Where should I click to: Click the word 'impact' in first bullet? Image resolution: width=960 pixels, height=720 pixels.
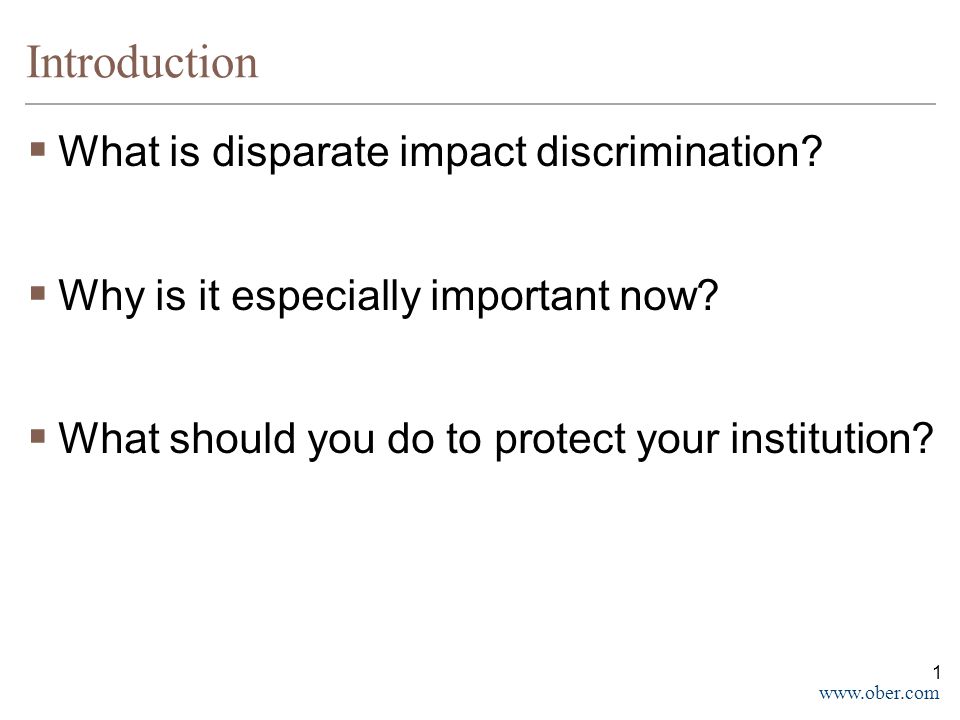[463, 153]
